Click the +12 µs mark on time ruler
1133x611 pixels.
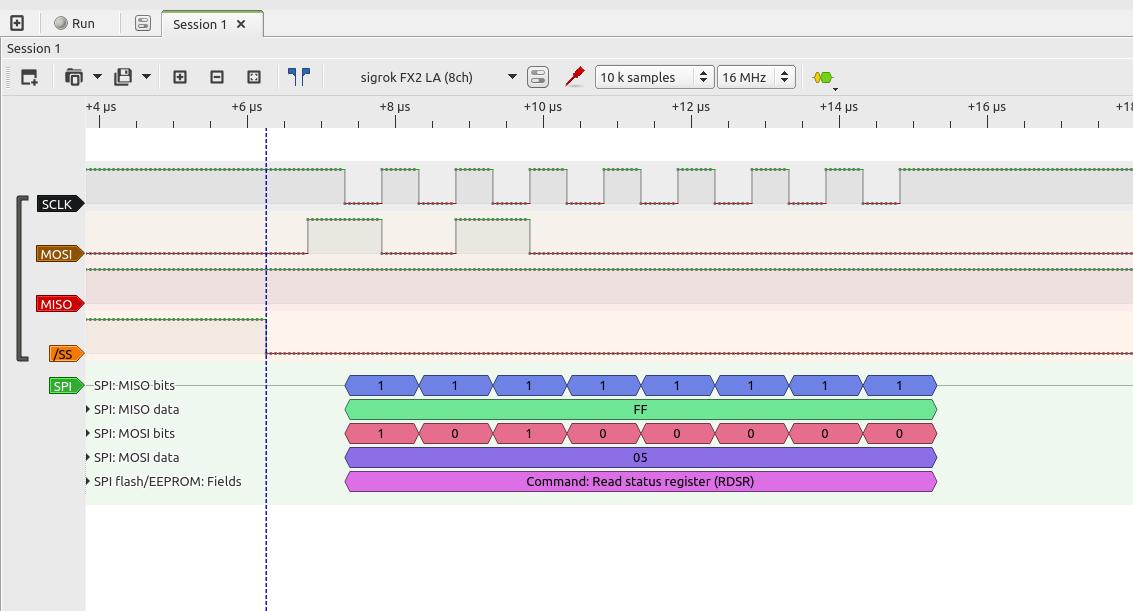pos(691,107)
